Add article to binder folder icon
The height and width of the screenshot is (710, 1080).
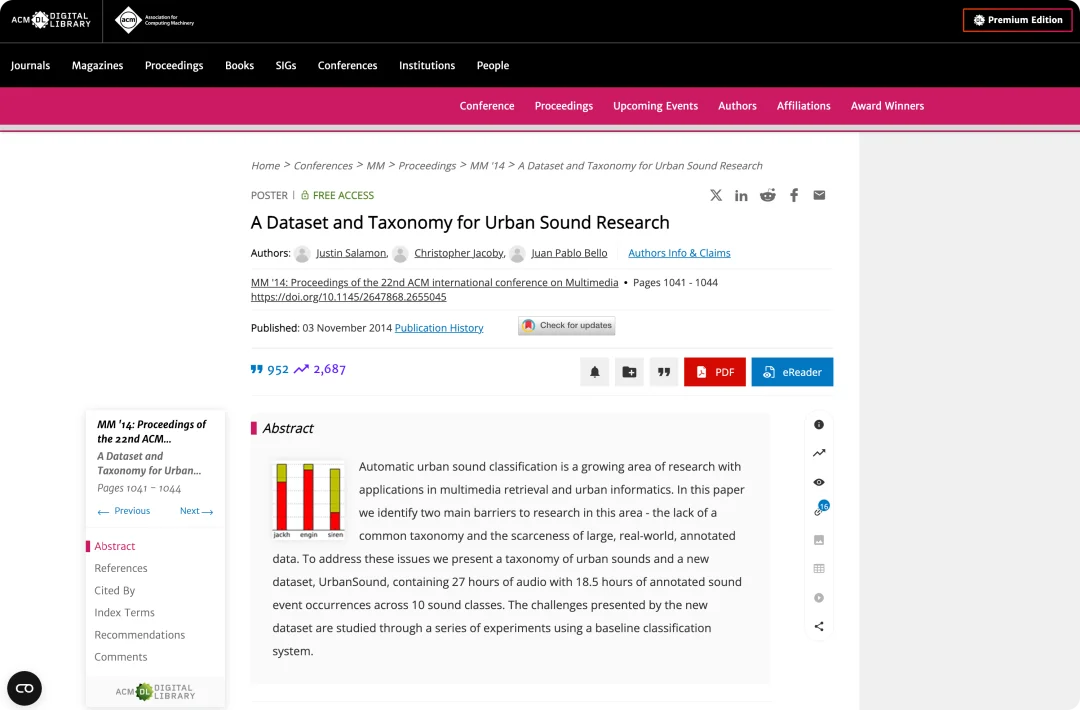[x=629, y=372]
